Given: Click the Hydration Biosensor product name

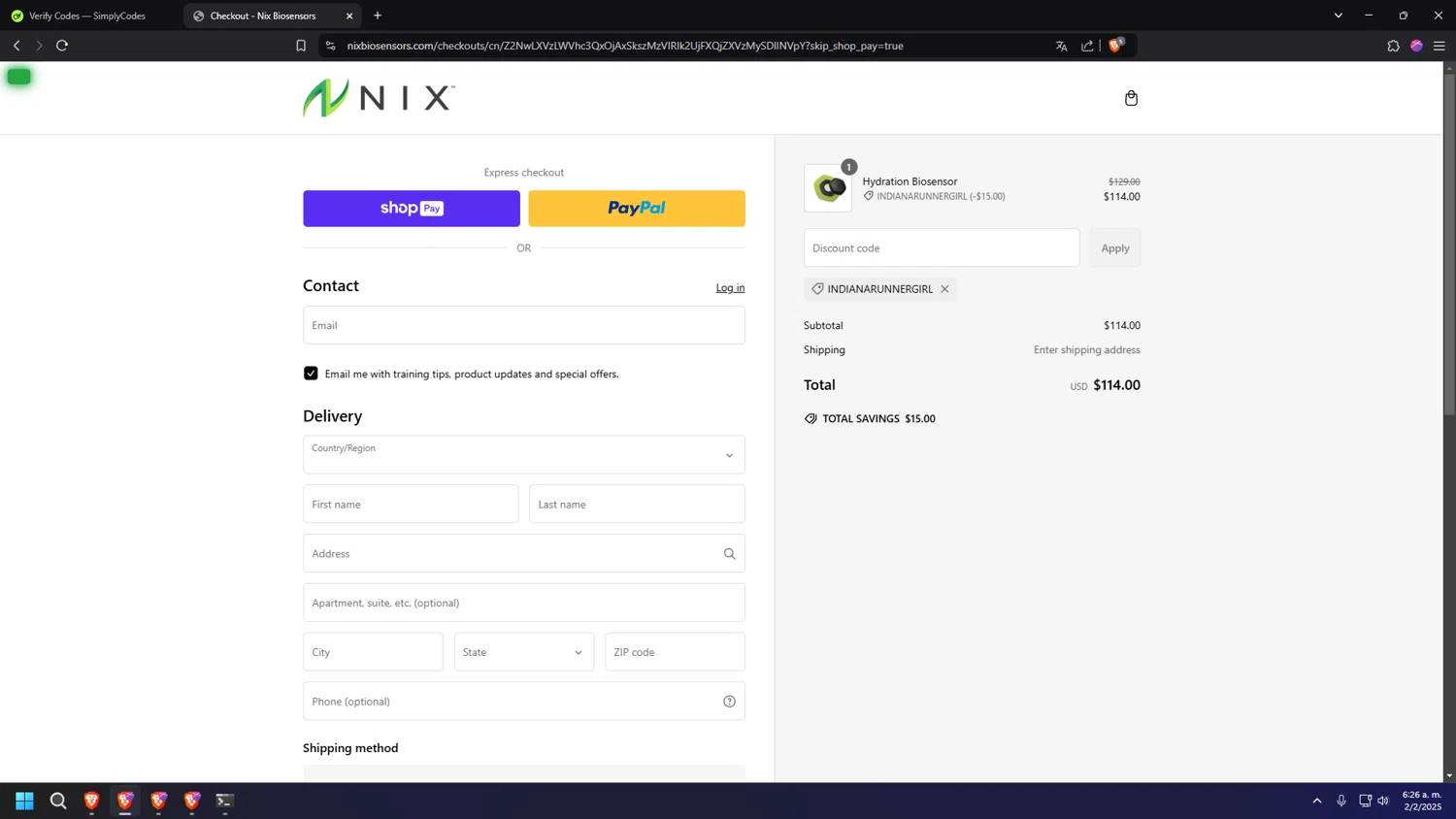Looking at the screenshot, I should [910, 181].
